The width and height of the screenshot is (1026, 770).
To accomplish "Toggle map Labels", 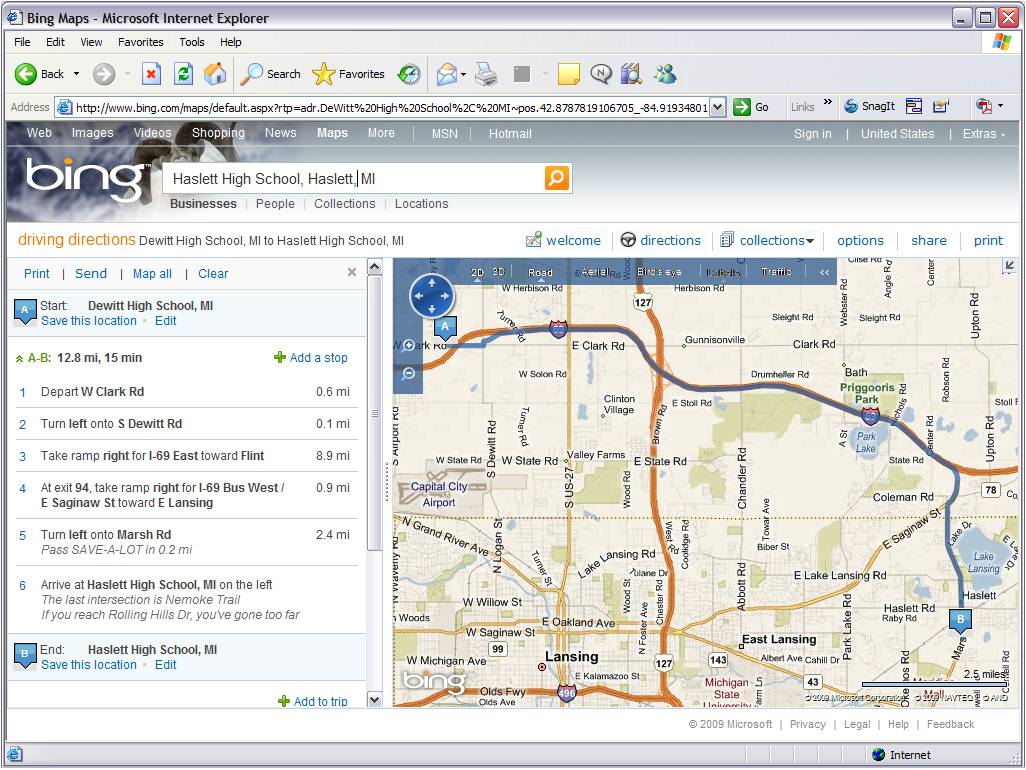I will click(x=722, y=271).
